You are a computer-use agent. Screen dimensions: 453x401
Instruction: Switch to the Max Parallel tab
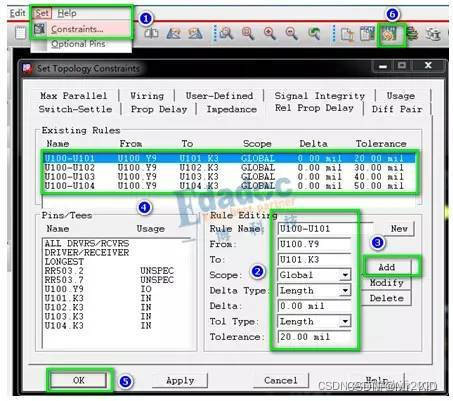click(x=74, y=96)
